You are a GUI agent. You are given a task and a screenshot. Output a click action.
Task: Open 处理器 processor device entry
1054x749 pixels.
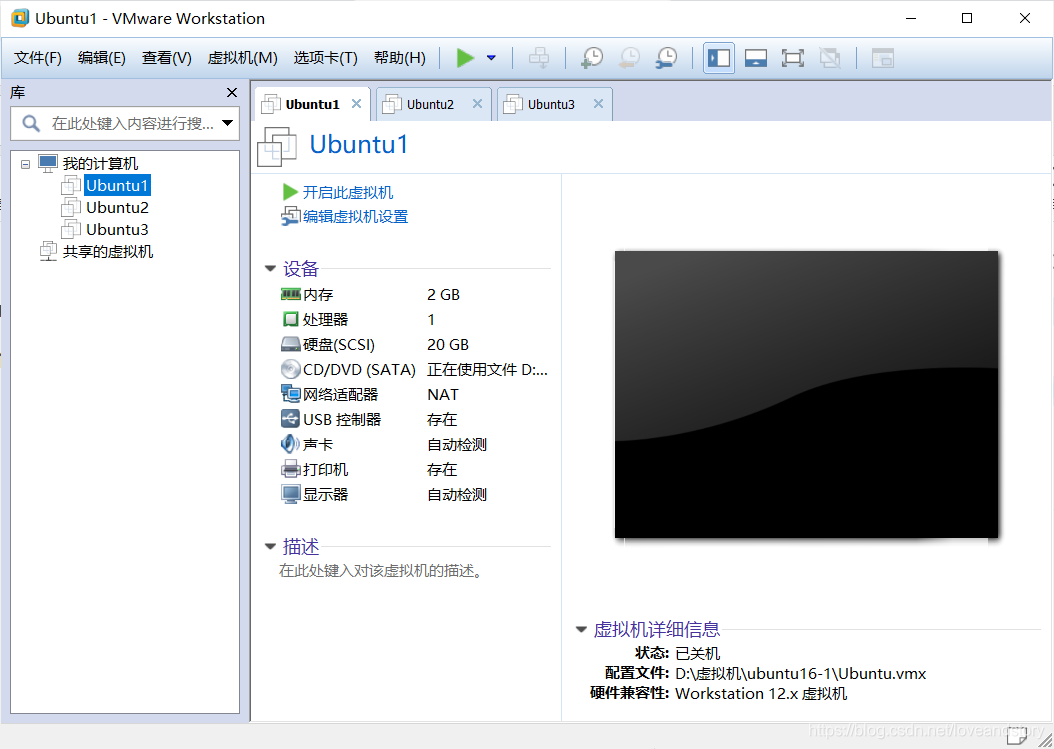(x=325, y=319)
